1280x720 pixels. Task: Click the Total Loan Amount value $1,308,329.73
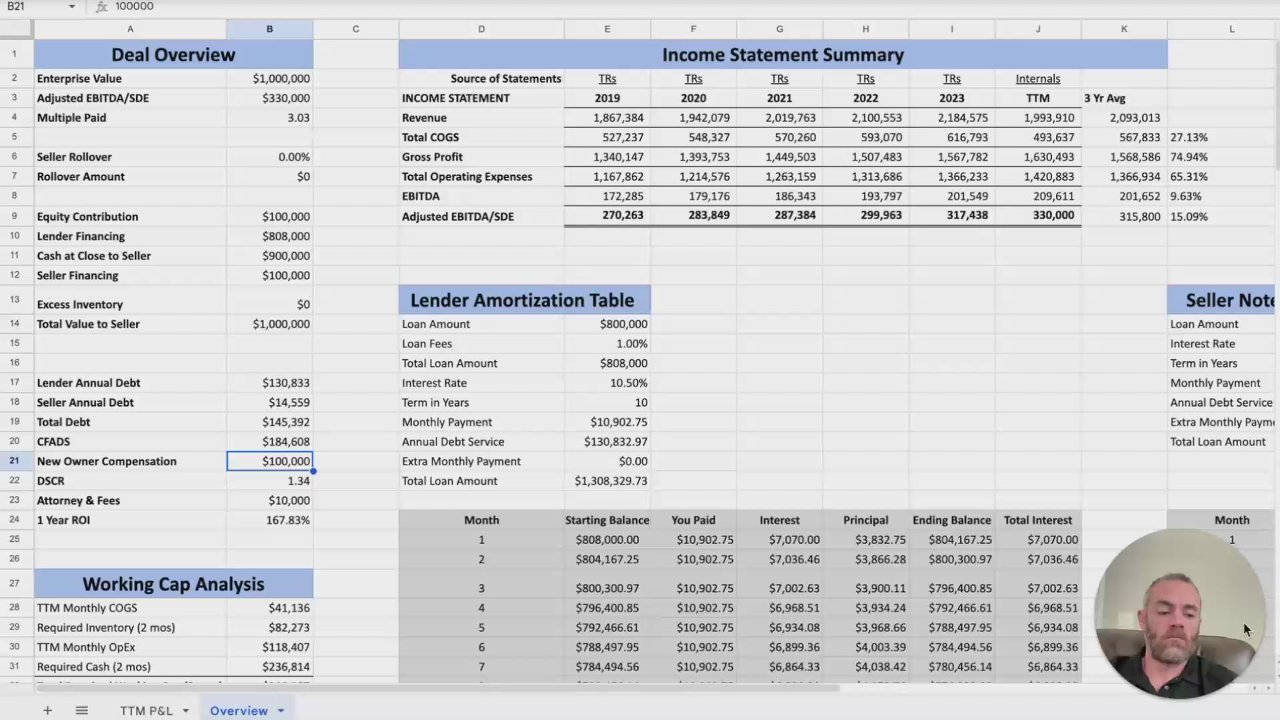click(607, 481)
